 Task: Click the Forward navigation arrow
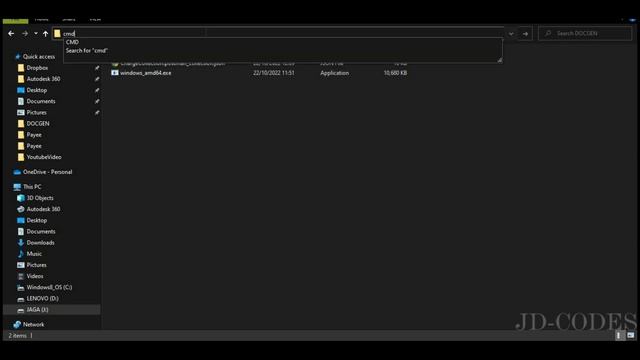pos(25,33)
